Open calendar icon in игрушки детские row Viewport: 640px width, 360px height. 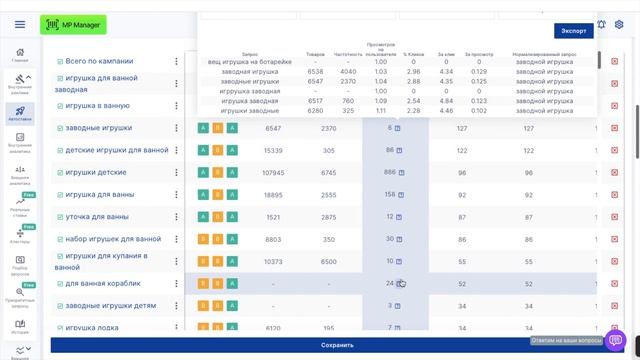click(401, 173)
